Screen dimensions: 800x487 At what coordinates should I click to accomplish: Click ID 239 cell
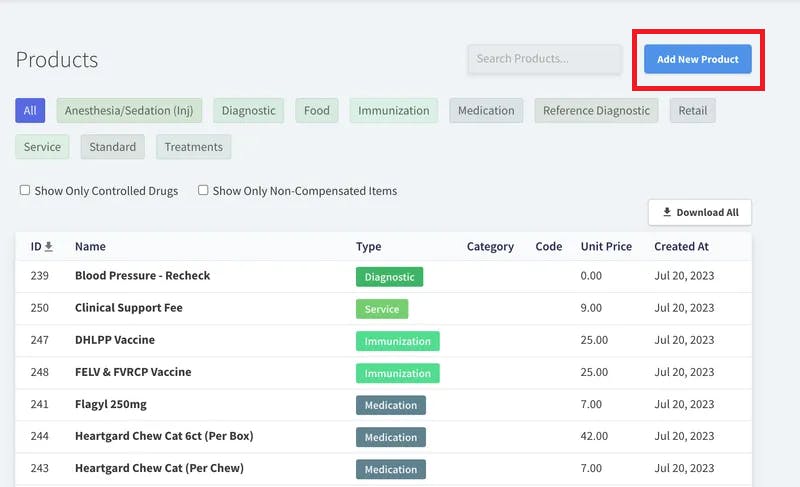click(40, 276)
